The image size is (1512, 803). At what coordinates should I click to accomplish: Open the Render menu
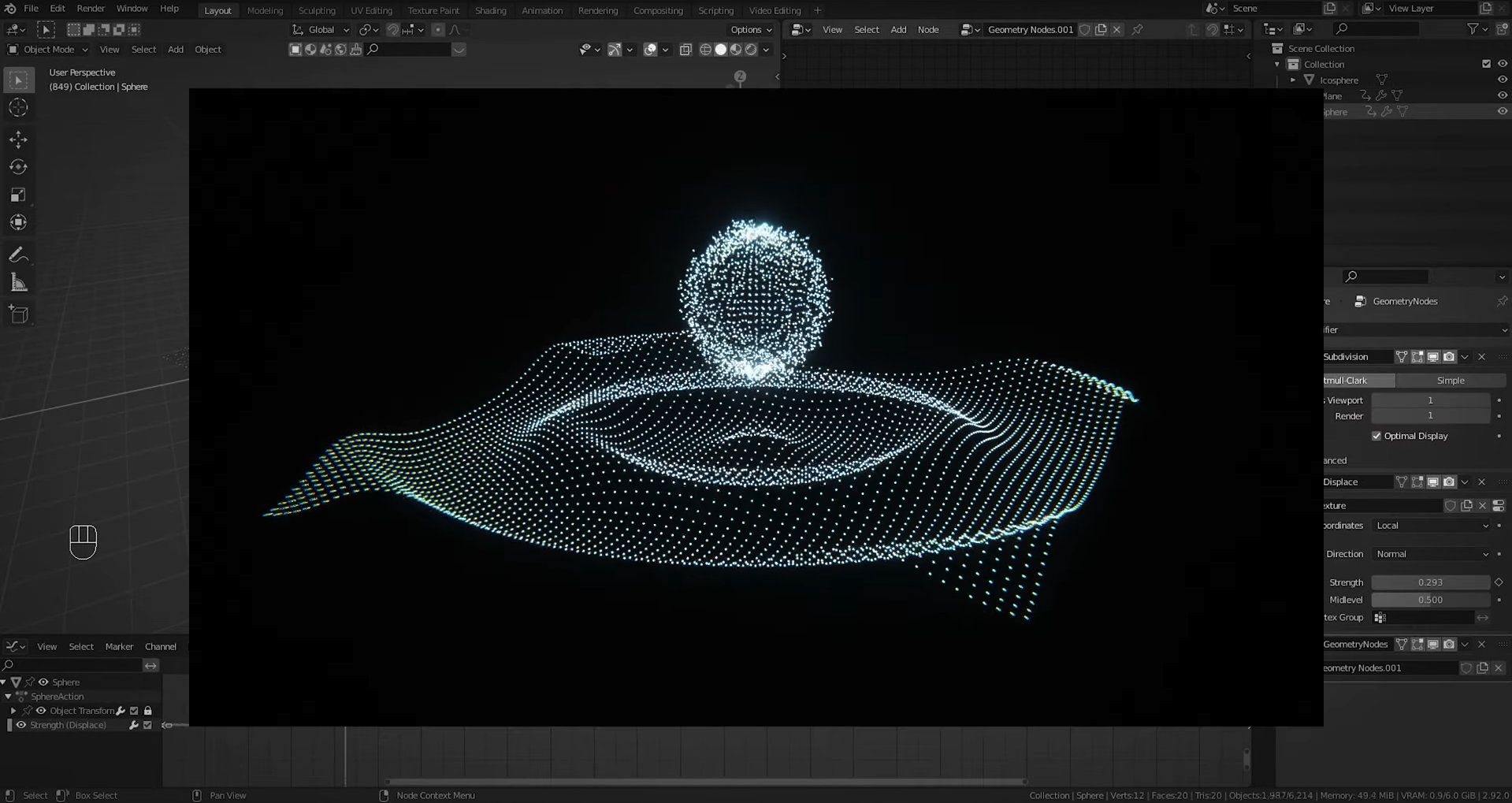click(91, 9)
